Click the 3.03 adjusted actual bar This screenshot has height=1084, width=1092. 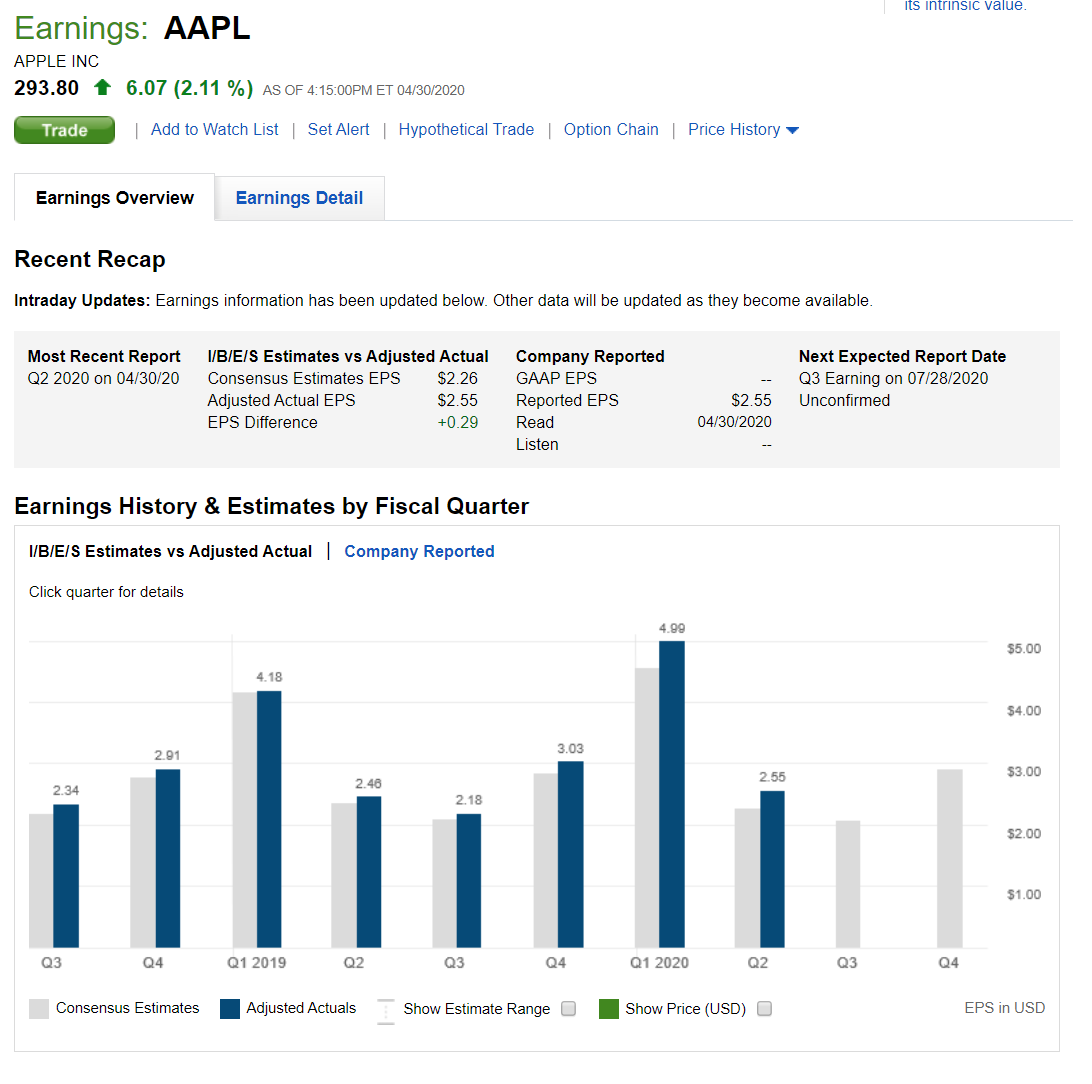point(570,855)
